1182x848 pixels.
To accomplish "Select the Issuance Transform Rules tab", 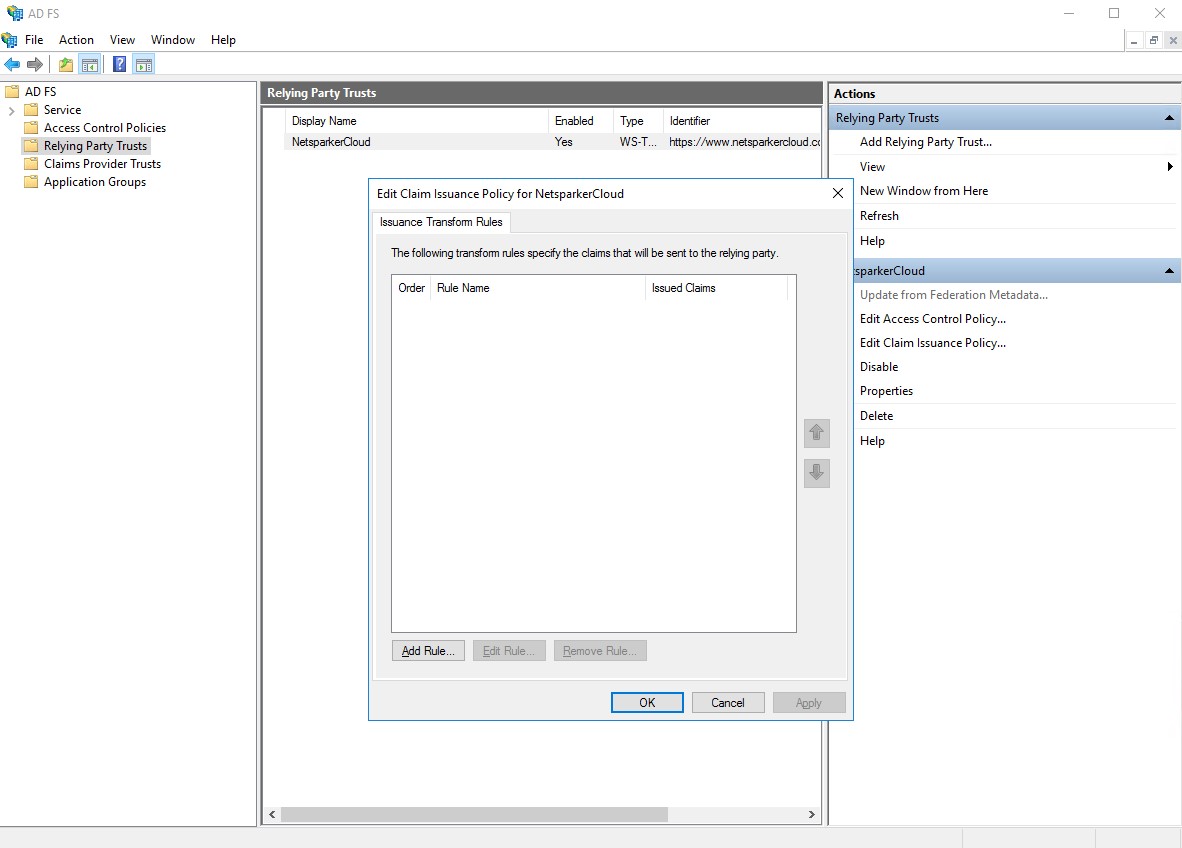I will (x=441, y=222).
